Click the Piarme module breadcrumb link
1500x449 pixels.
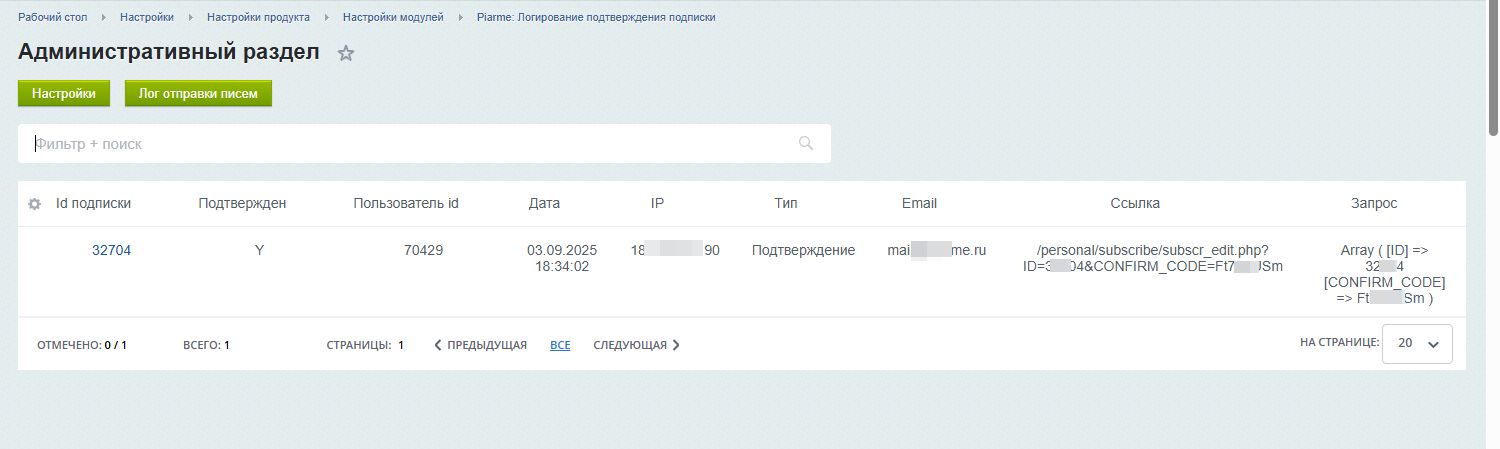596,17
